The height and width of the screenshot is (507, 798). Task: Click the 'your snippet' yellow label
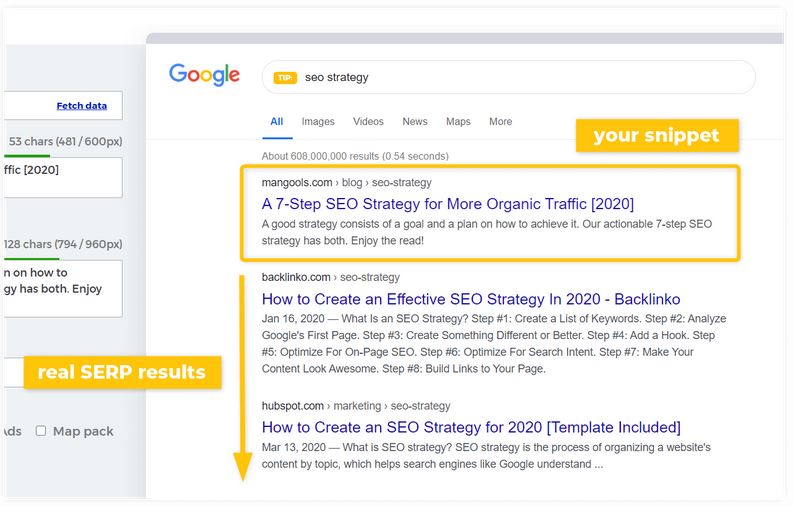pyautogui.click(x=656, y=136)
